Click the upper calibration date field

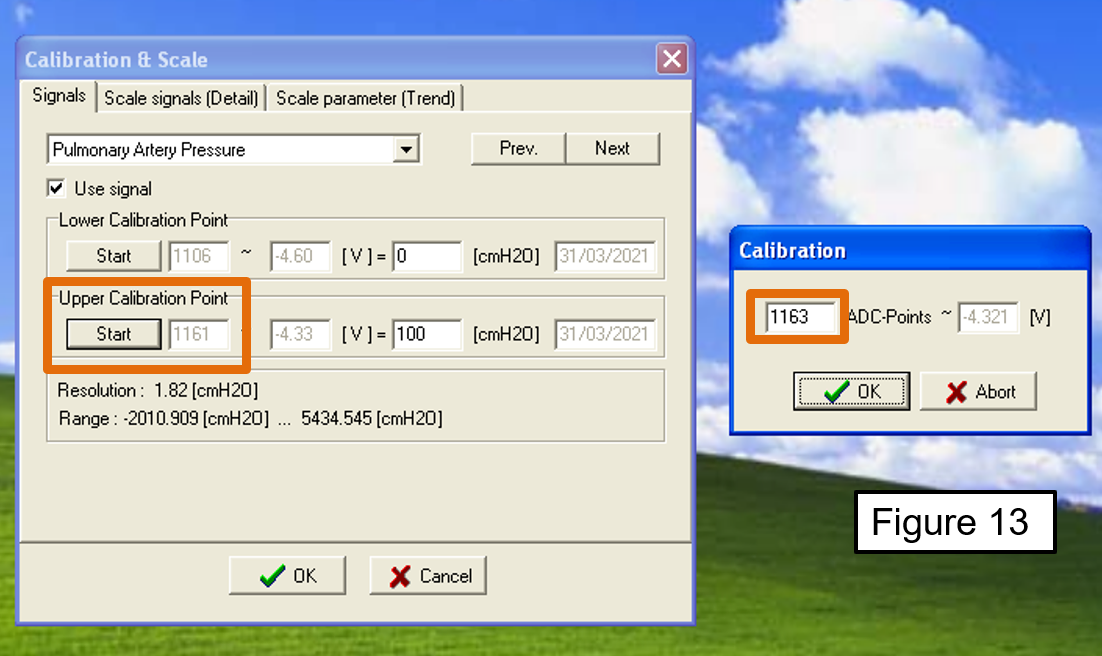(x=604, y=334)
